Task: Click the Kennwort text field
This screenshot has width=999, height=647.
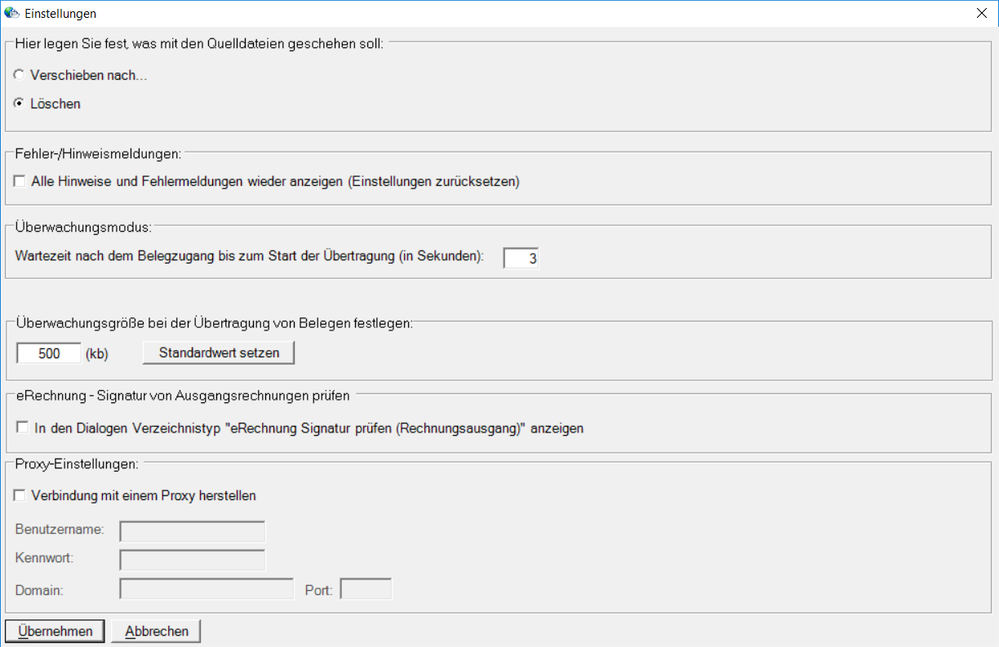Action: coord(192,560)
